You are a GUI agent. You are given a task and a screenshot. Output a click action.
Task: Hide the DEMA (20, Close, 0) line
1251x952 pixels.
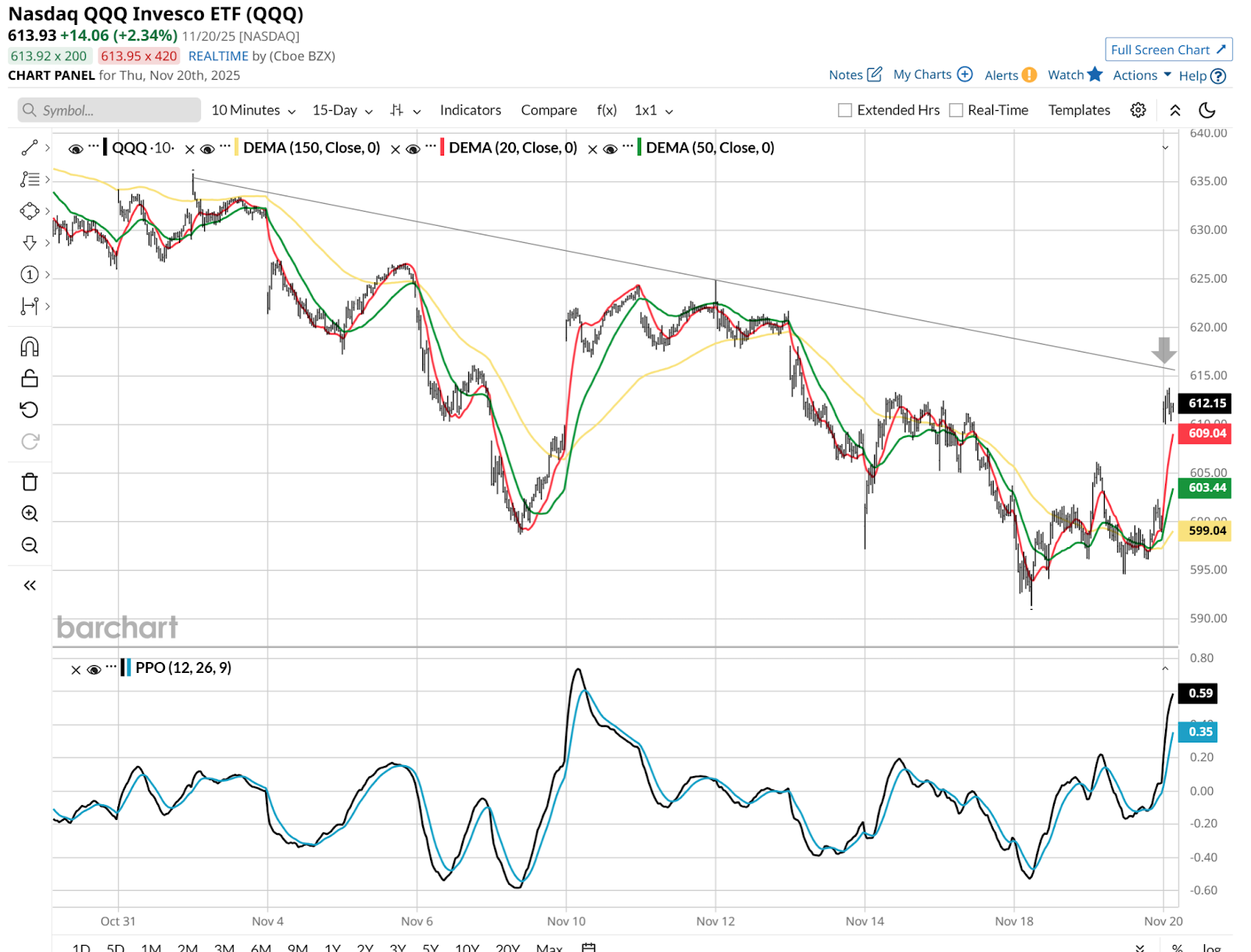click(x=413, y=149)
